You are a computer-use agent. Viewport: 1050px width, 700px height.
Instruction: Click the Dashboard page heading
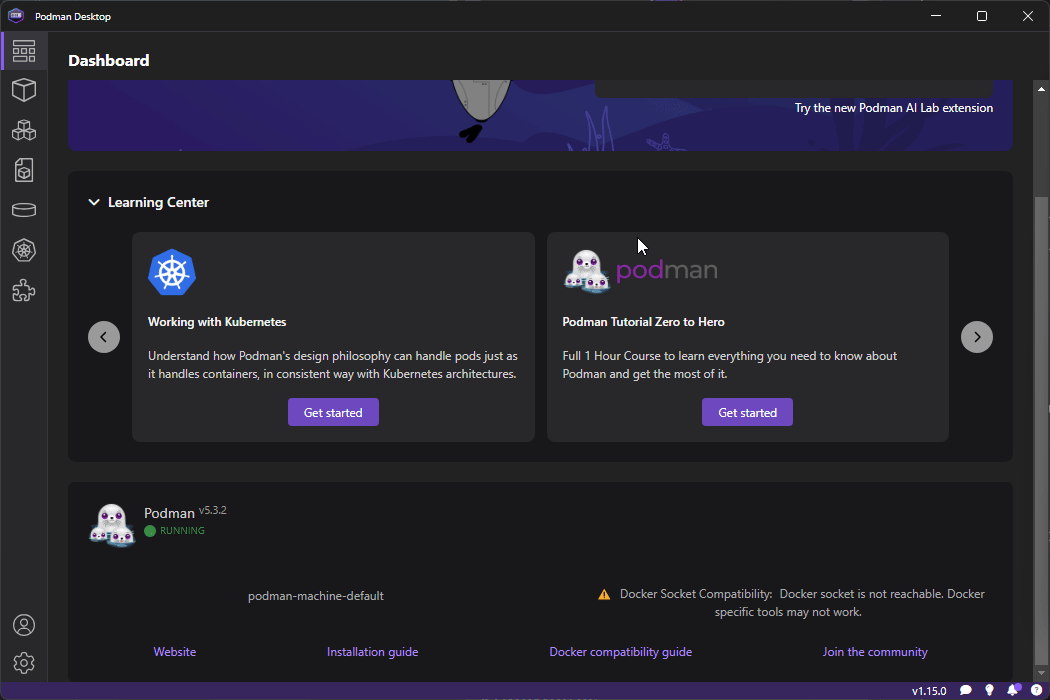(108, 60)
